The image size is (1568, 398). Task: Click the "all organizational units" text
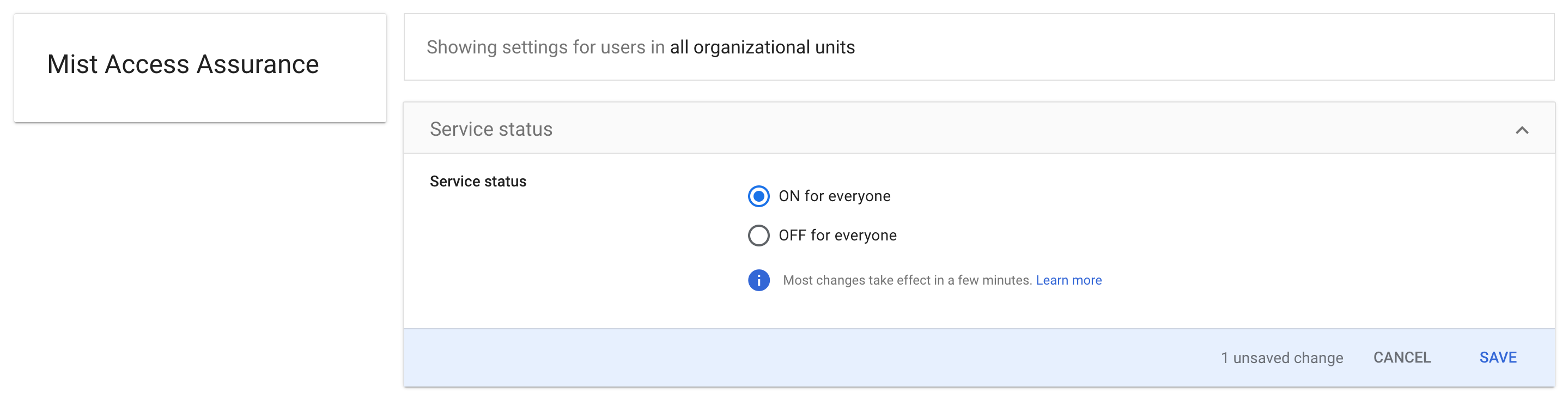762,47
